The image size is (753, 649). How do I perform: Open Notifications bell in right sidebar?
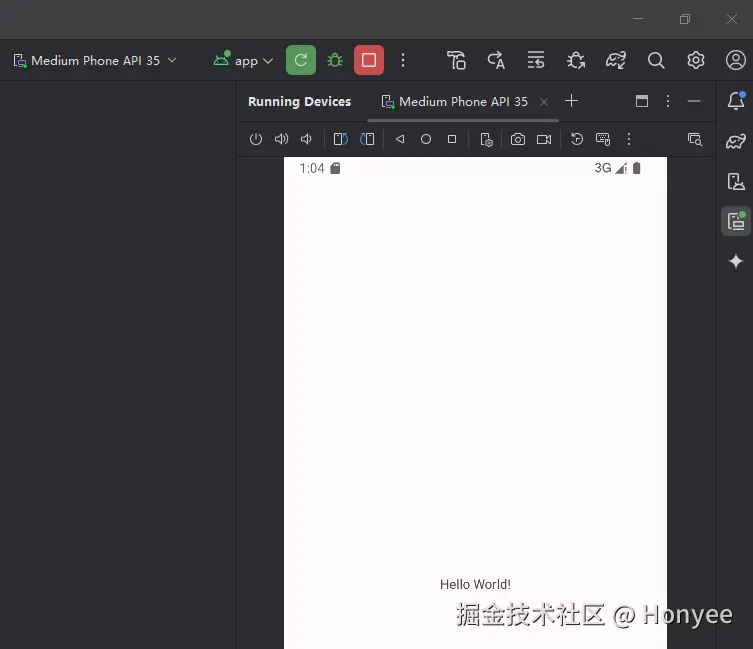[x=736, y=100]
